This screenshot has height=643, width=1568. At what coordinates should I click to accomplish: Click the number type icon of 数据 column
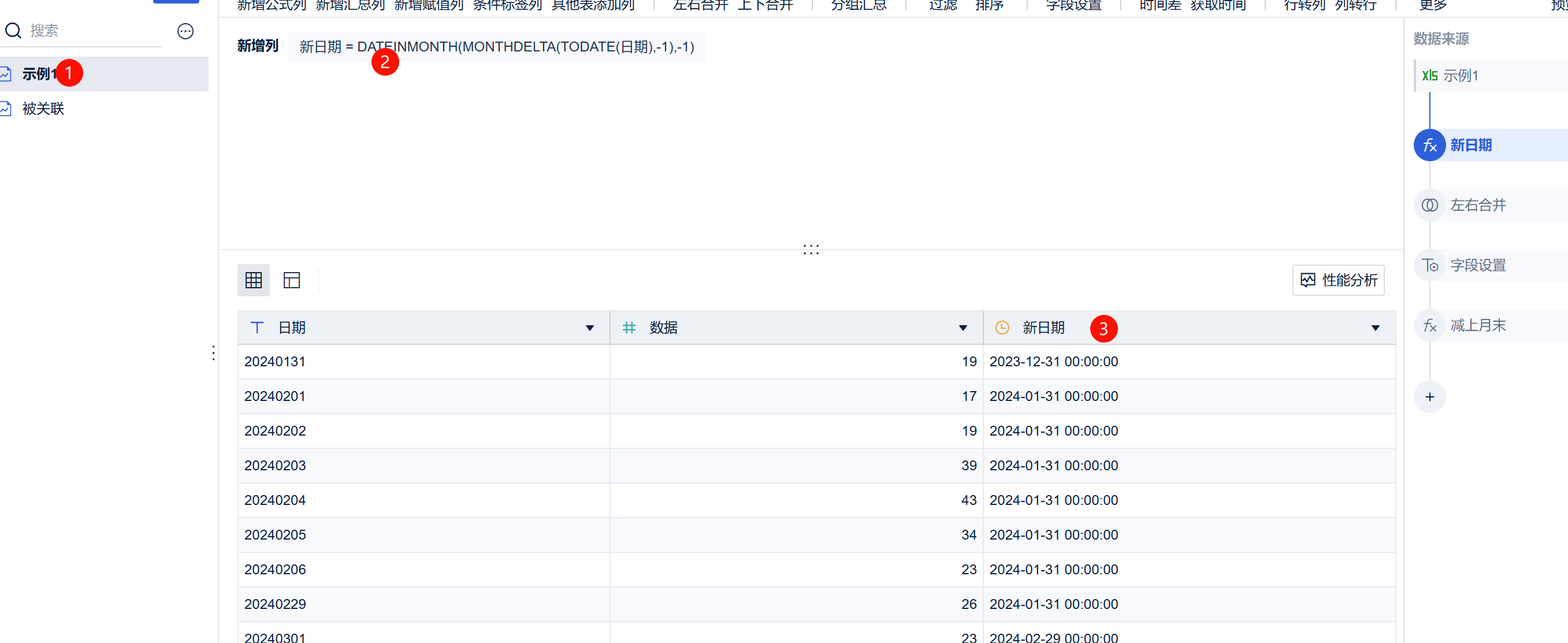[x=629, y=328]
